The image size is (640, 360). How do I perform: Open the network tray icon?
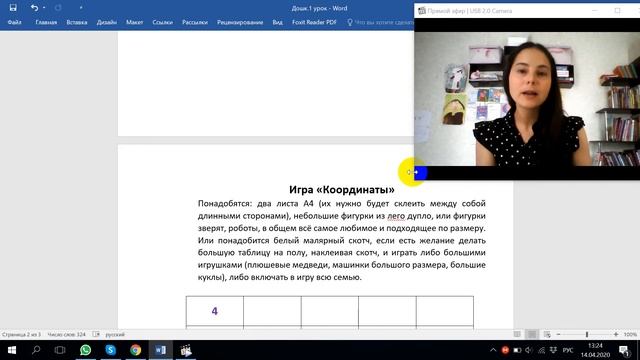[541, 350]
